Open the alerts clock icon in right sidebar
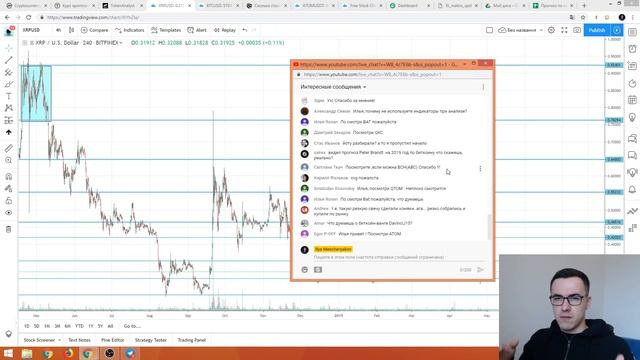Screen dimensions: 640x360 632,49
